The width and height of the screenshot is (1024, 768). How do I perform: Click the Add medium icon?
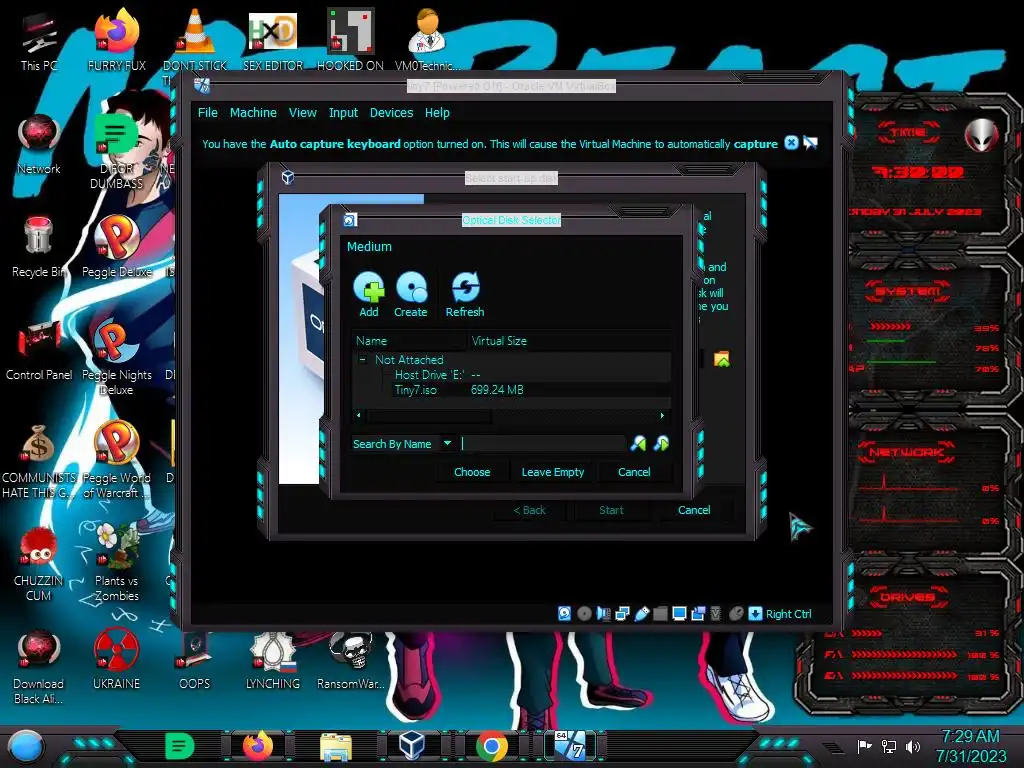click(369, 287)
